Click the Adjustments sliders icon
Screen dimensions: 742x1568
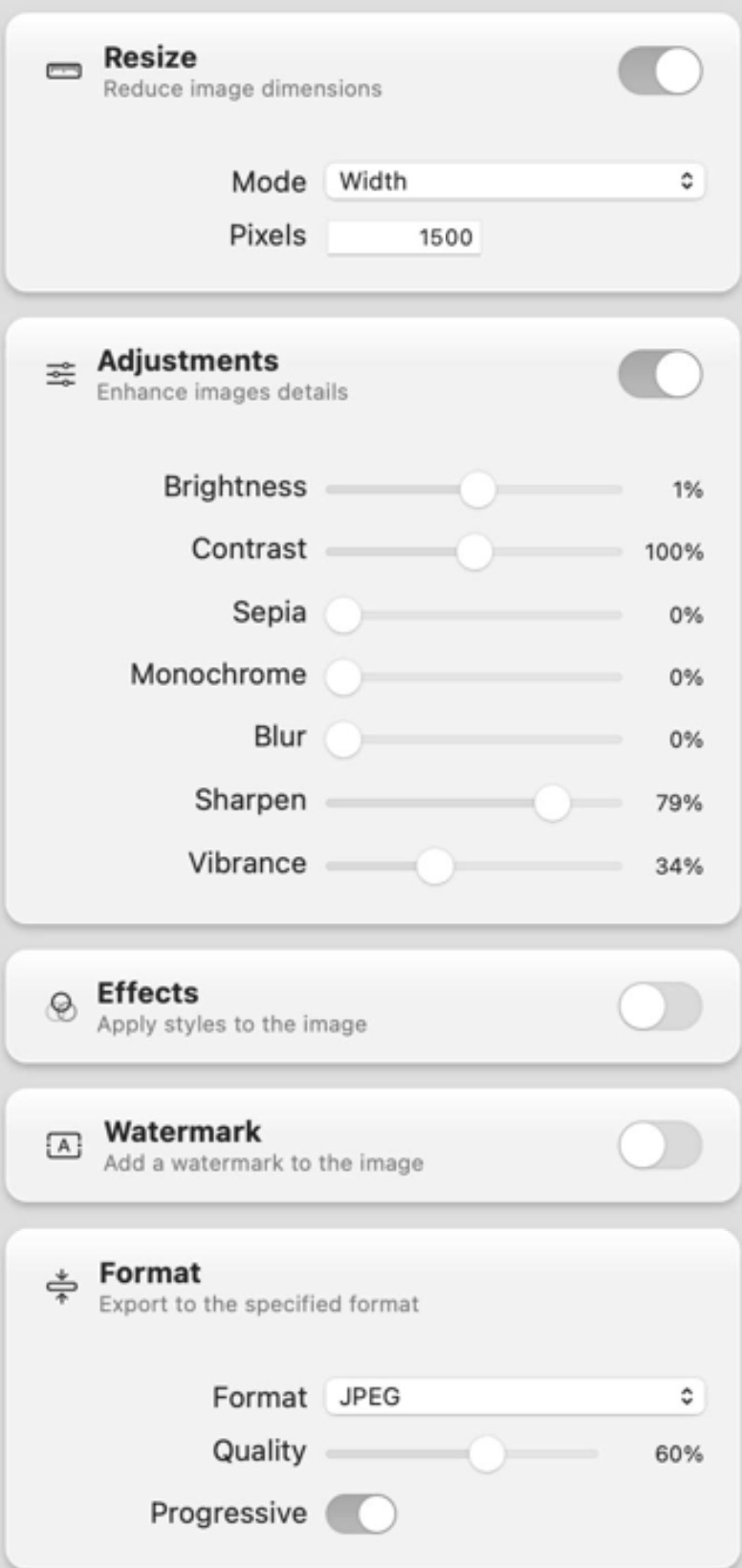point(60,374)
